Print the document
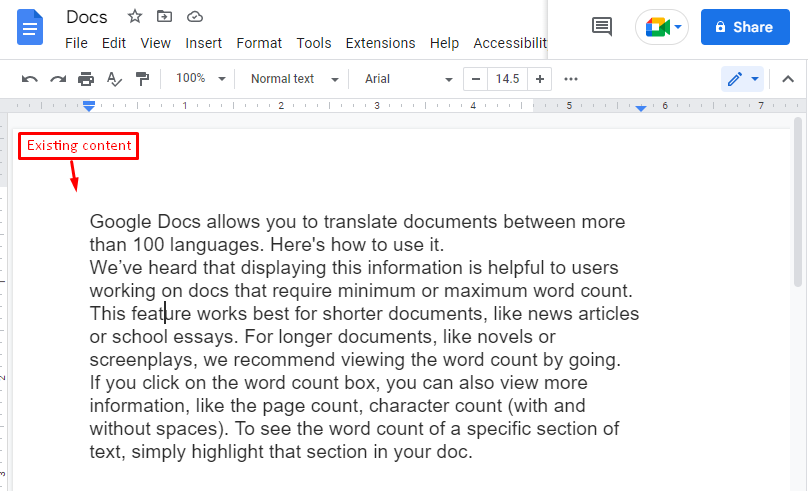 (x=86, y=79)
